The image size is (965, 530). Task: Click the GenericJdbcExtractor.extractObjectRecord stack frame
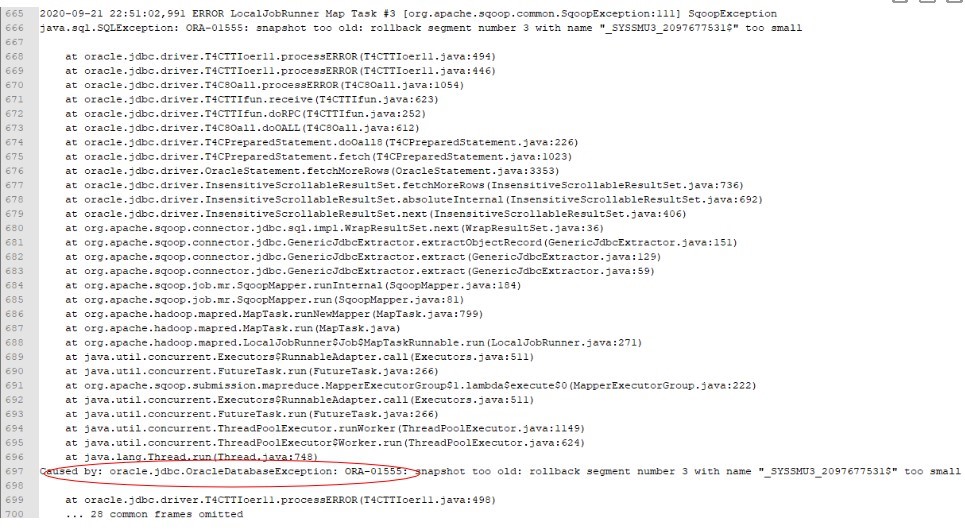(401, 243)
